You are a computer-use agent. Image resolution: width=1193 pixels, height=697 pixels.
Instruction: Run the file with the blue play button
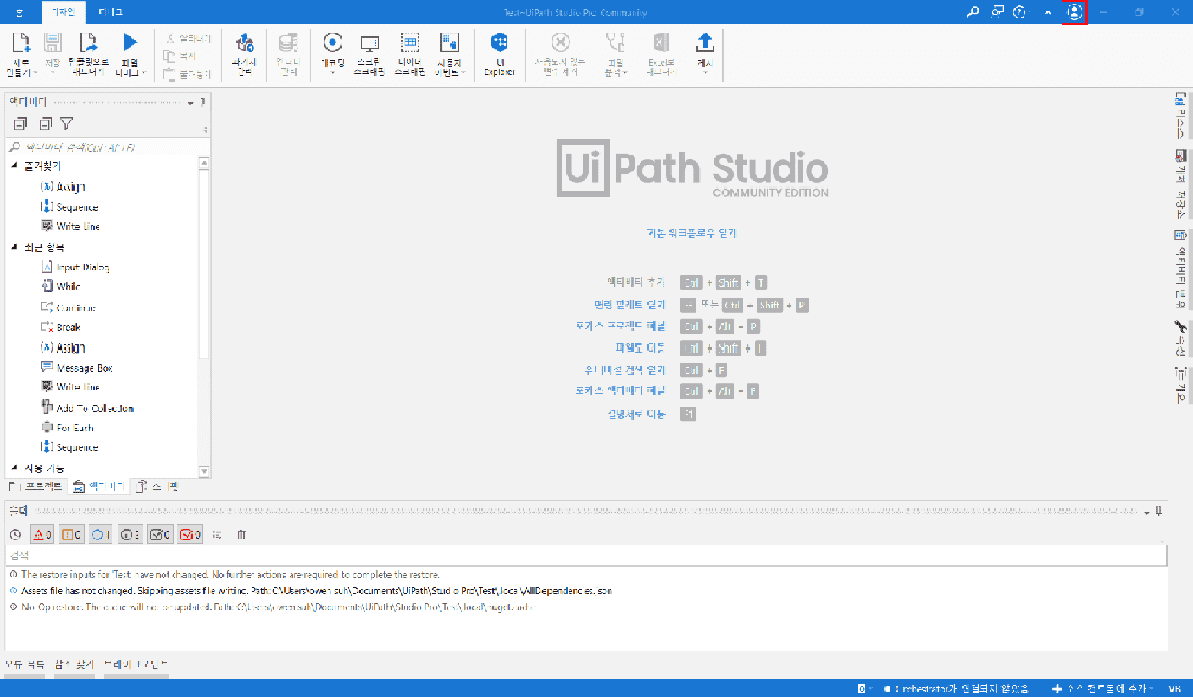coord(129,43)
